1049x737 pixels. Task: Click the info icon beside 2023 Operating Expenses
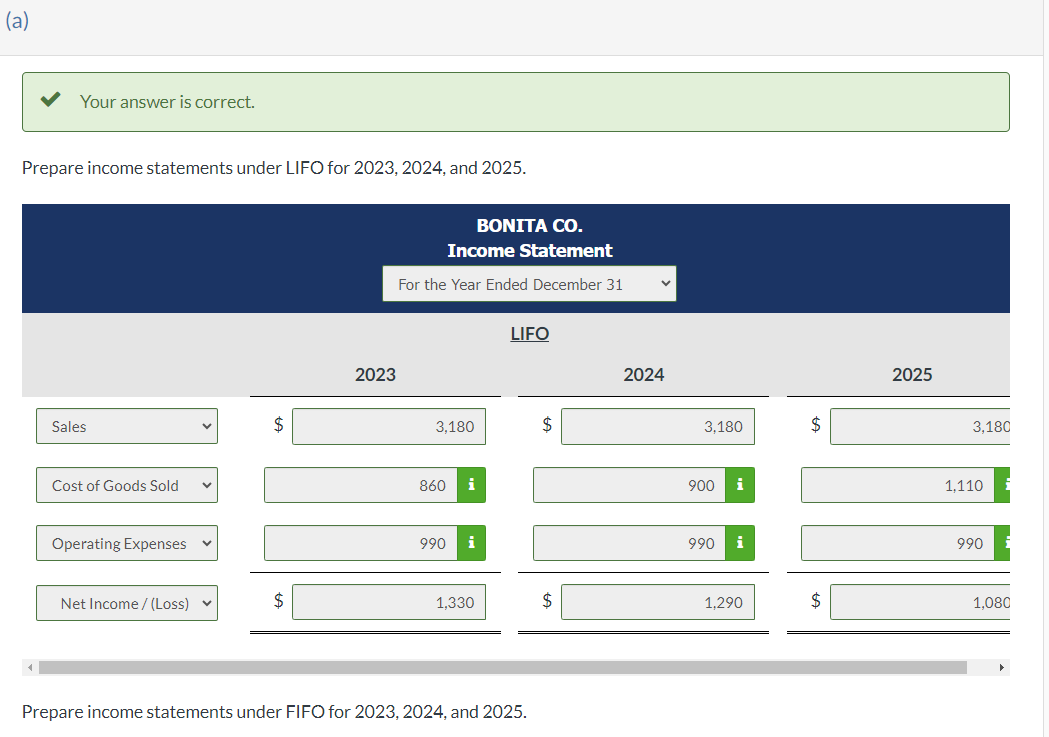pyautogui.click(x=470, y=543)
